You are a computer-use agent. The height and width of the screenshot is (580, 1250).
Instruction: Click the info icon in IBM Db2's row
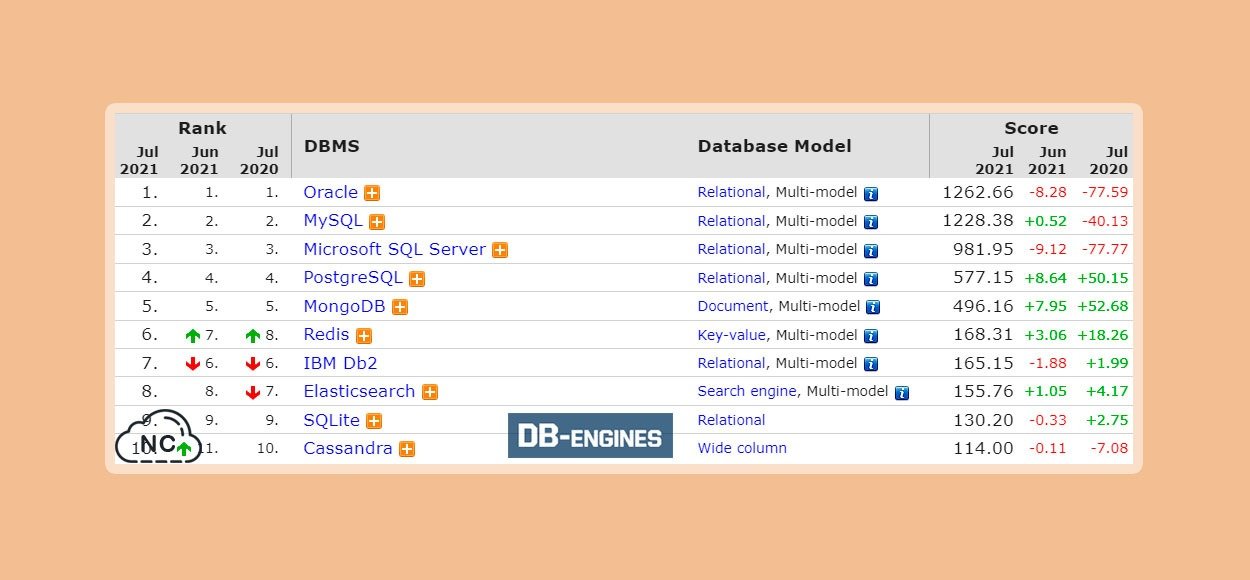pyautogui.click(x=871, y=364)
